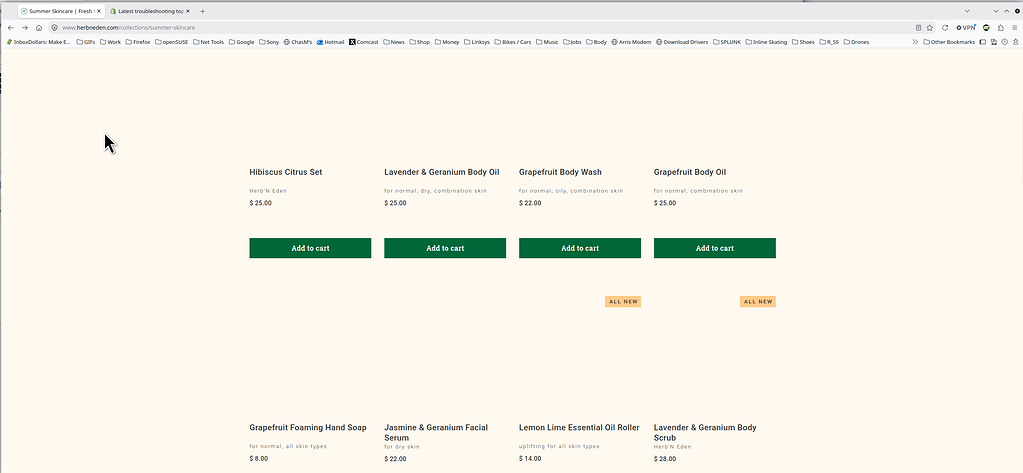Open the News bookmark folder
This screenshot has width=1023, height=473.
394,42
